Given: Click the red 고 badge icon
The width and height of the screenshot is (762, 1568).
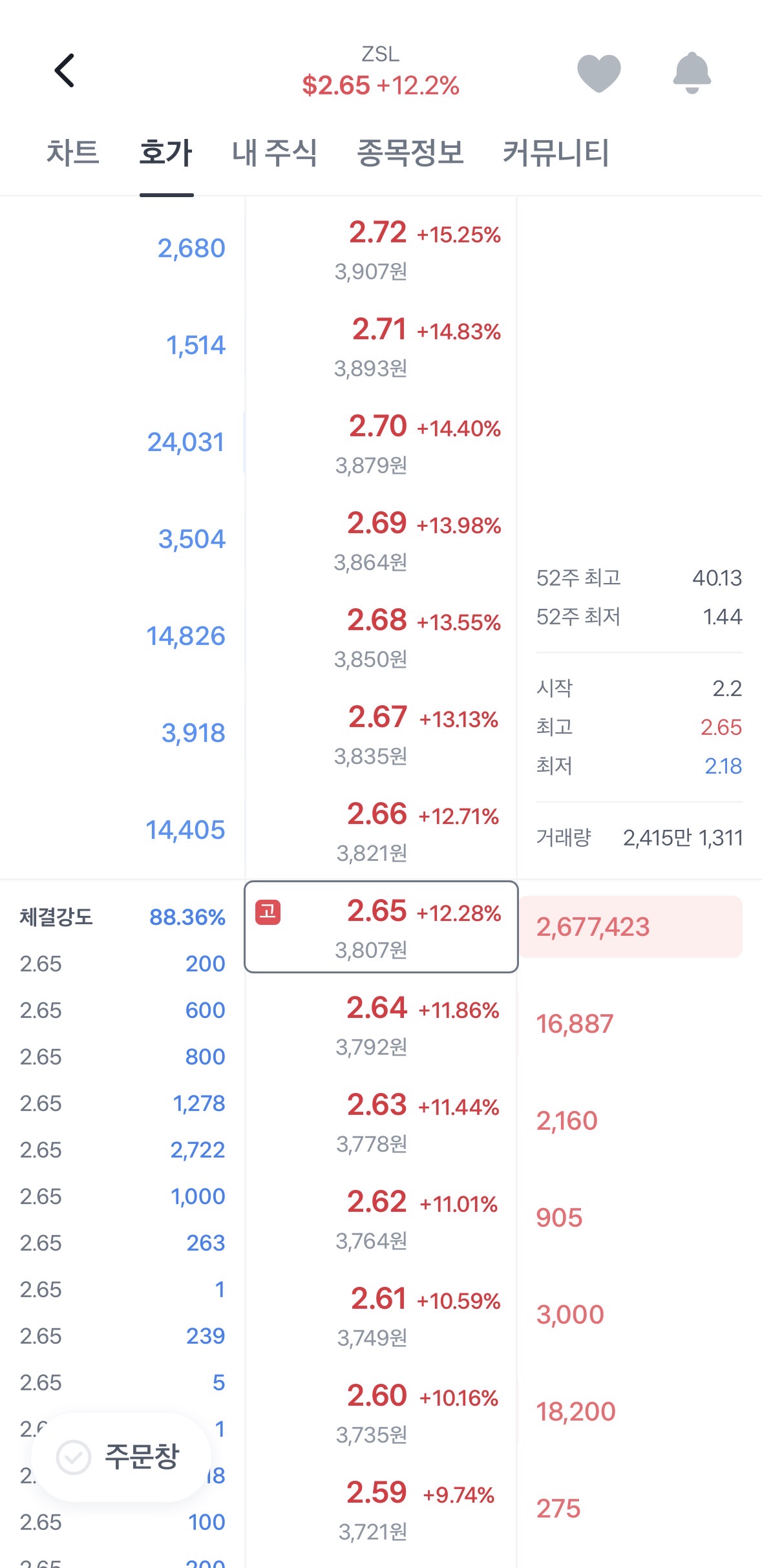Looking at the screenshot, I should coord(268,912).
